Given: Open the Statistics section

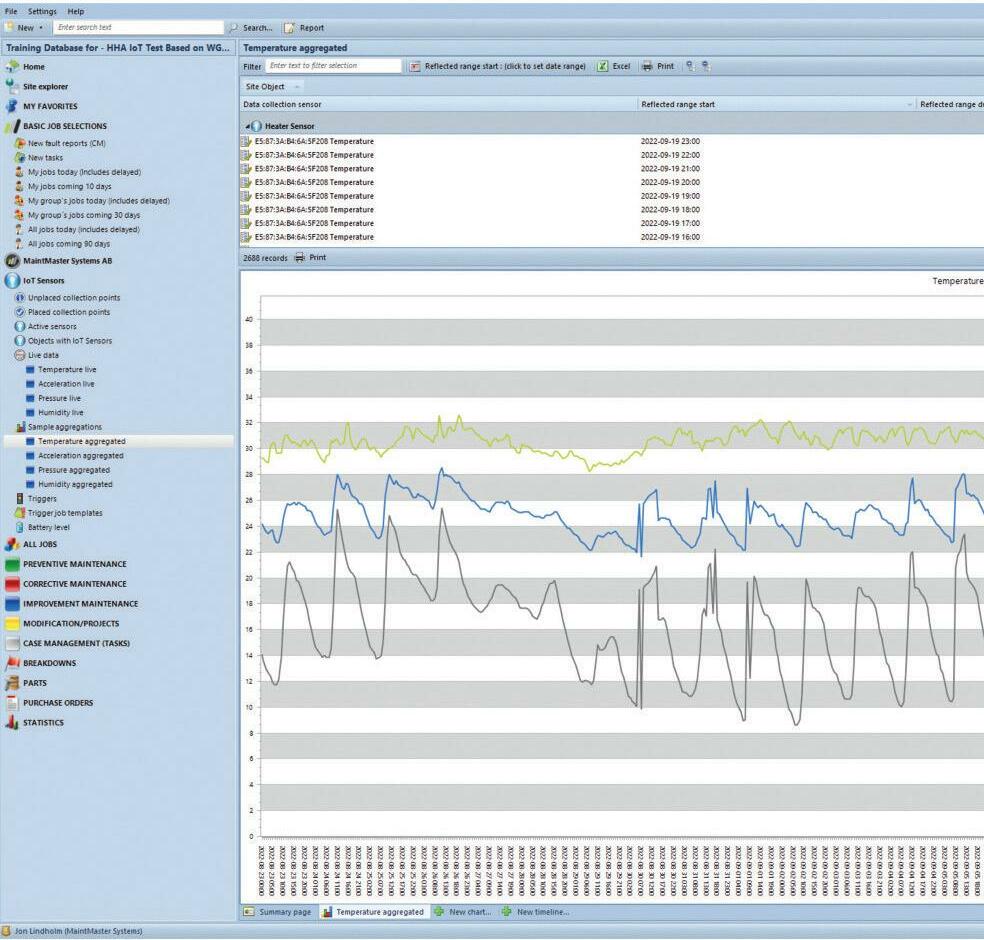Looking at the screenshot, I should pos(43,723).
